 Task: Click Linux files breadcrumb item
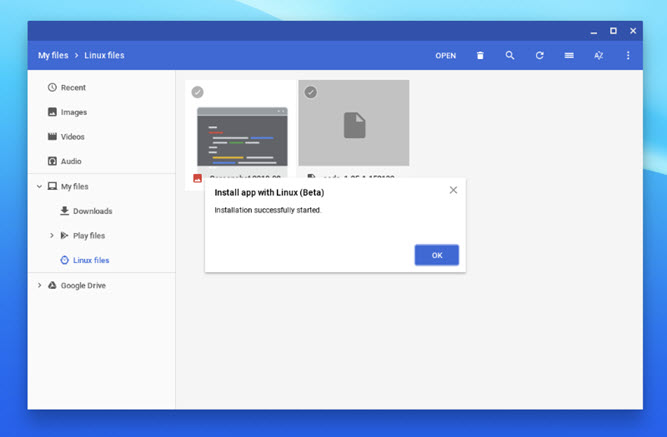pos(105,56)
